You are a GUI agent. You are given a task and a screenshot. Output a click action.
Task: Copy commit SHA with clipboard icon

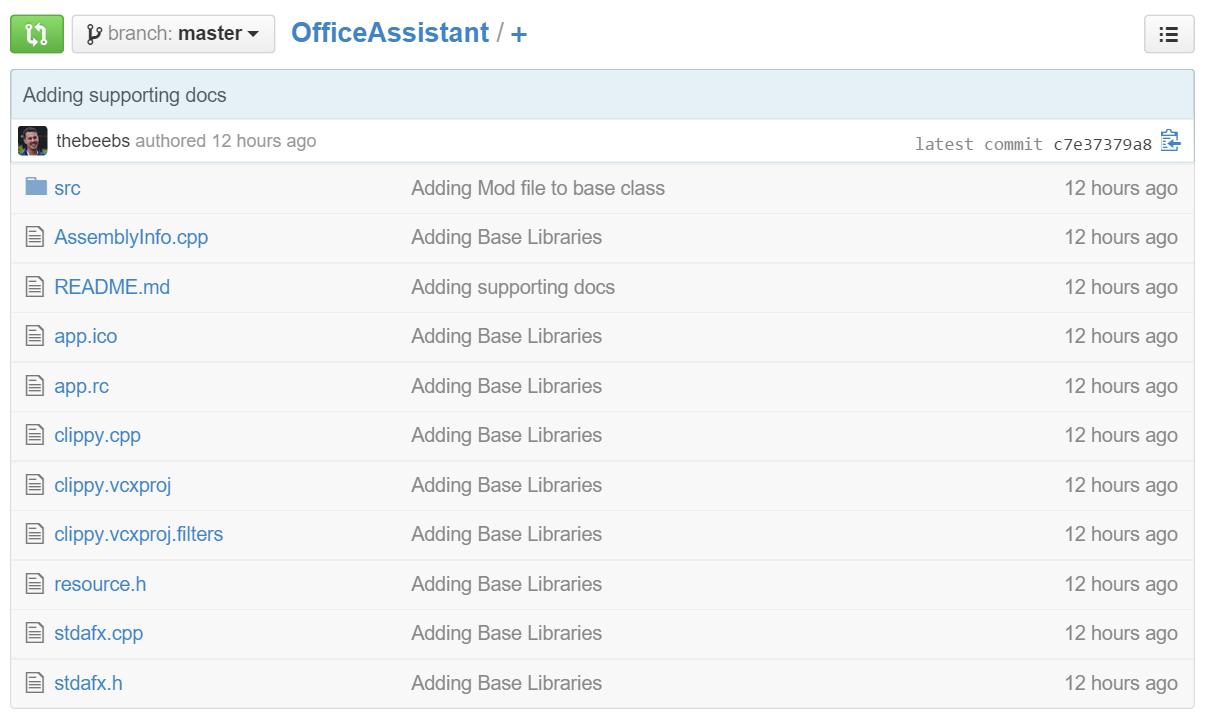(1171, 141)
